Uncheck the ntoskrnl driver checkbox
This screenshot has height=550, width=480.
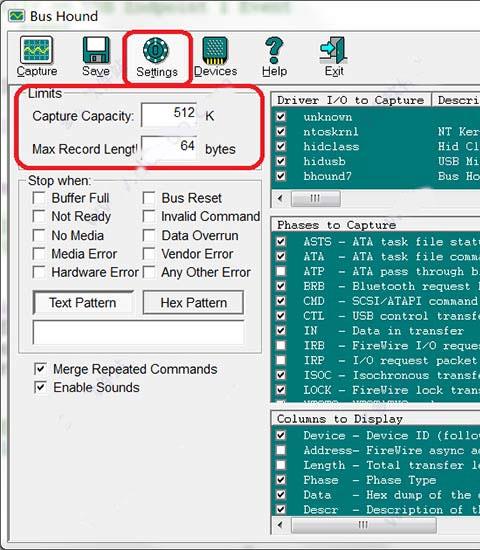click(281, 131)
